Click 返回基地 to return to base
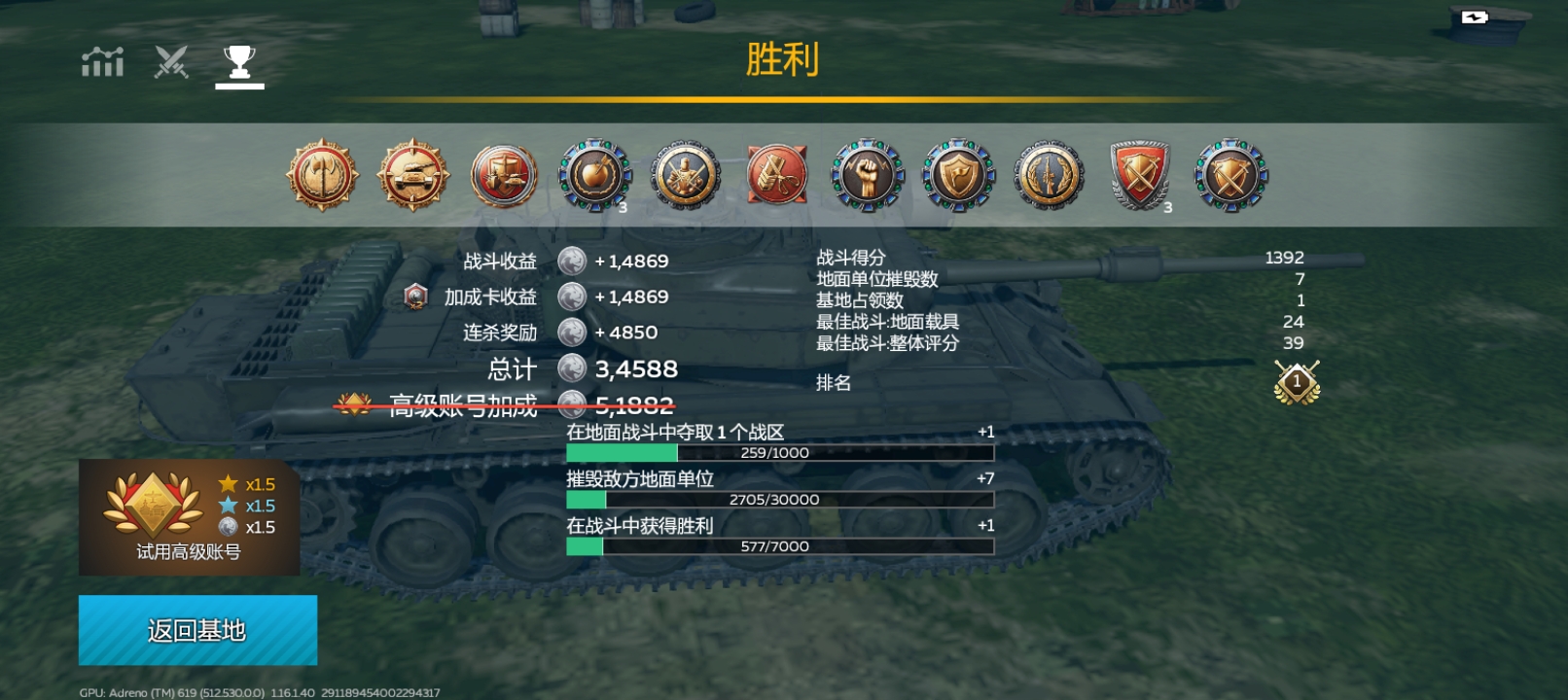Image resolution: width=1568 pixels, height=700 pixels. 197,630
